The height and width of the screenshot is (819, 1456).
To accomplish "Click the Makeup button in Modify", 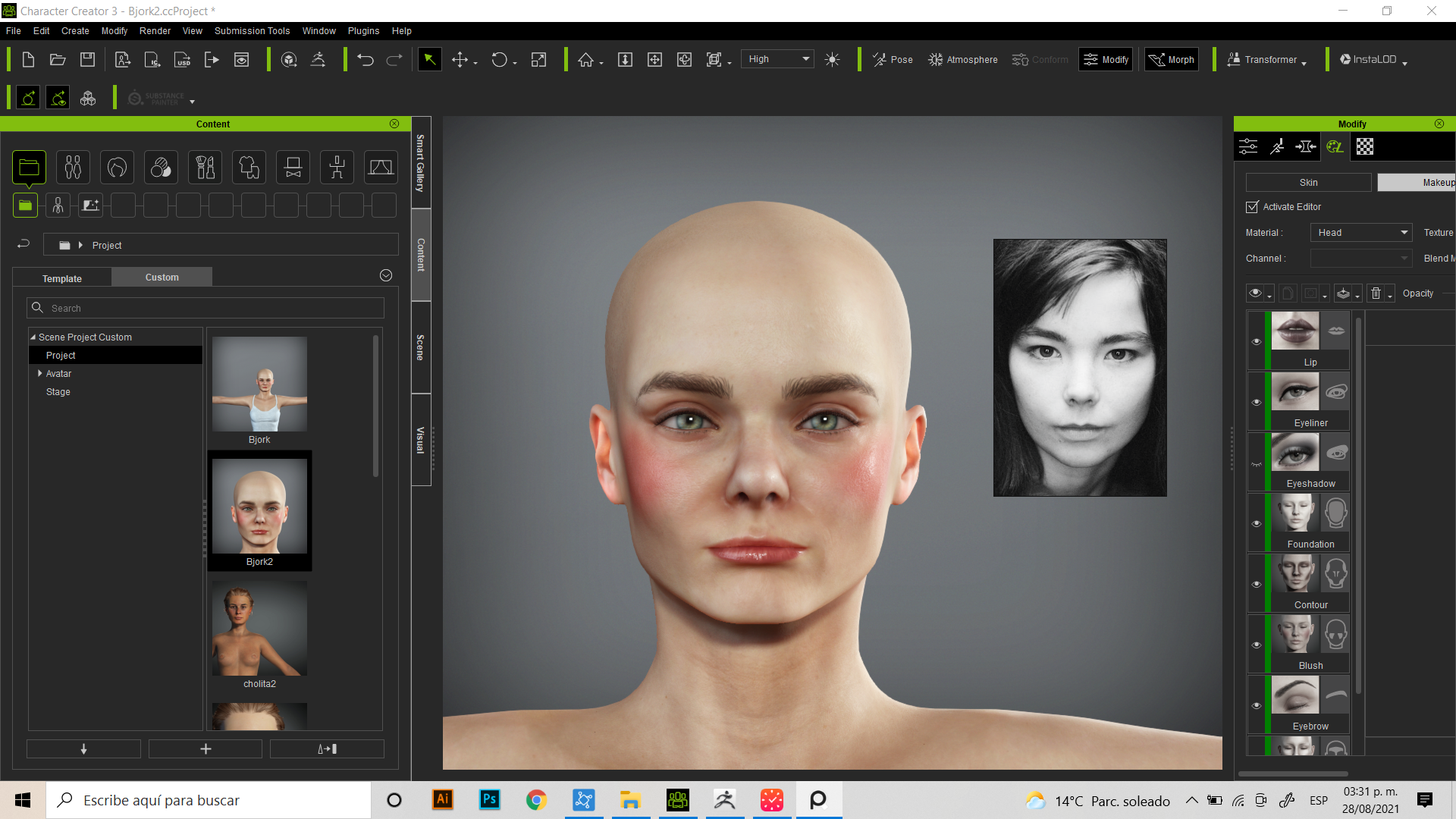I will pos(1417,183).
